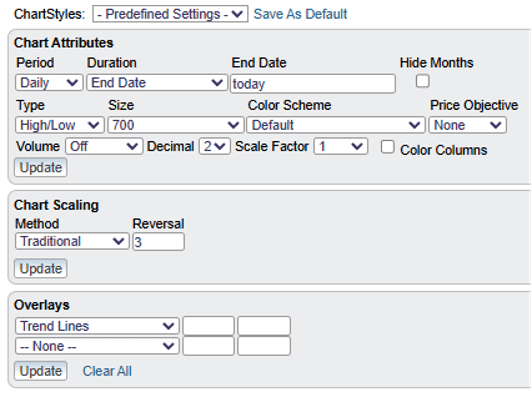Open the -- None -- overlay dropdown
This screenshot has width=532, height=397.
97,346
